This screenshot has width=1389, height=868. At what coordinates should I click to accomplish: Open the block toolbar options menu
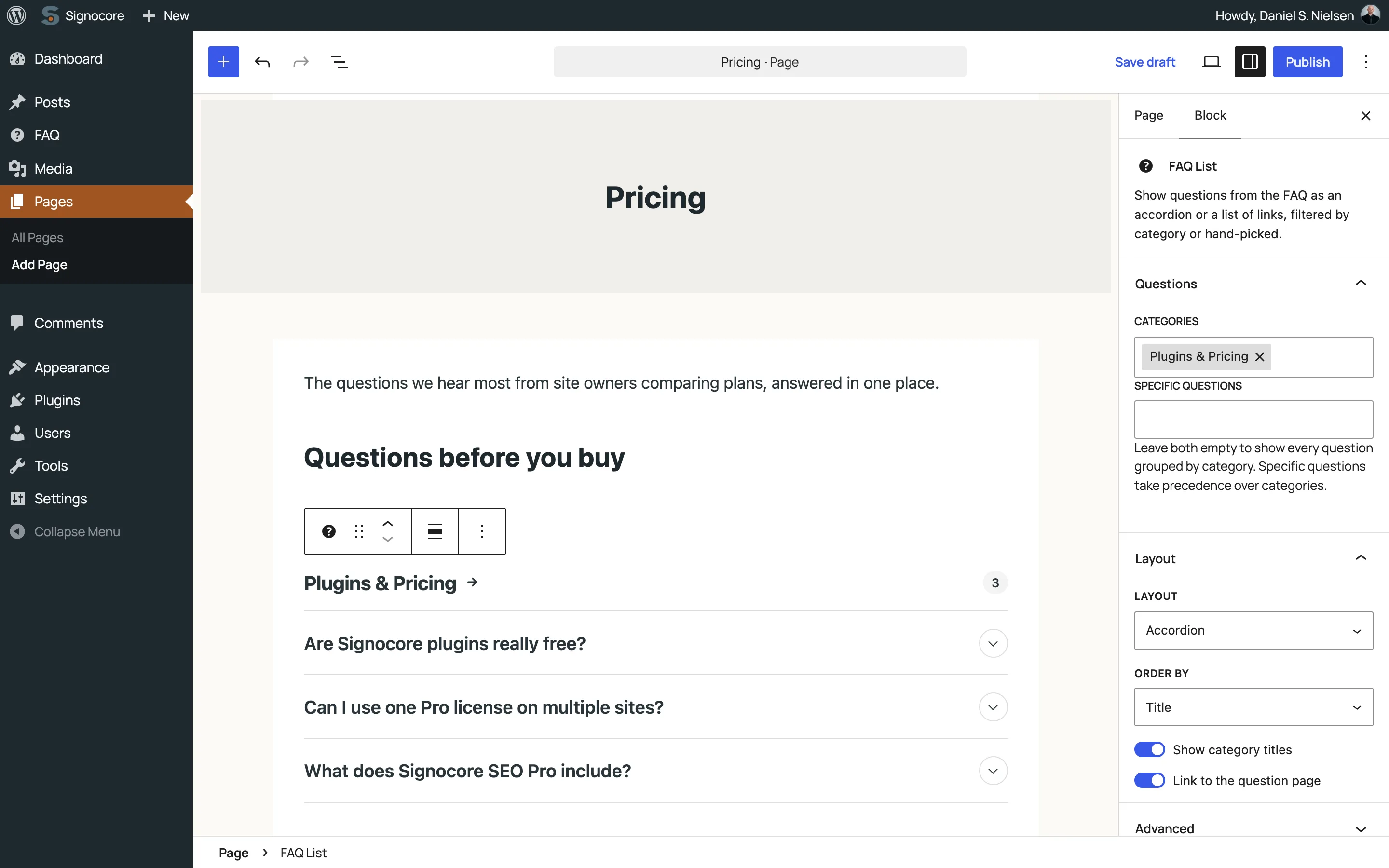tap(482, 531)
